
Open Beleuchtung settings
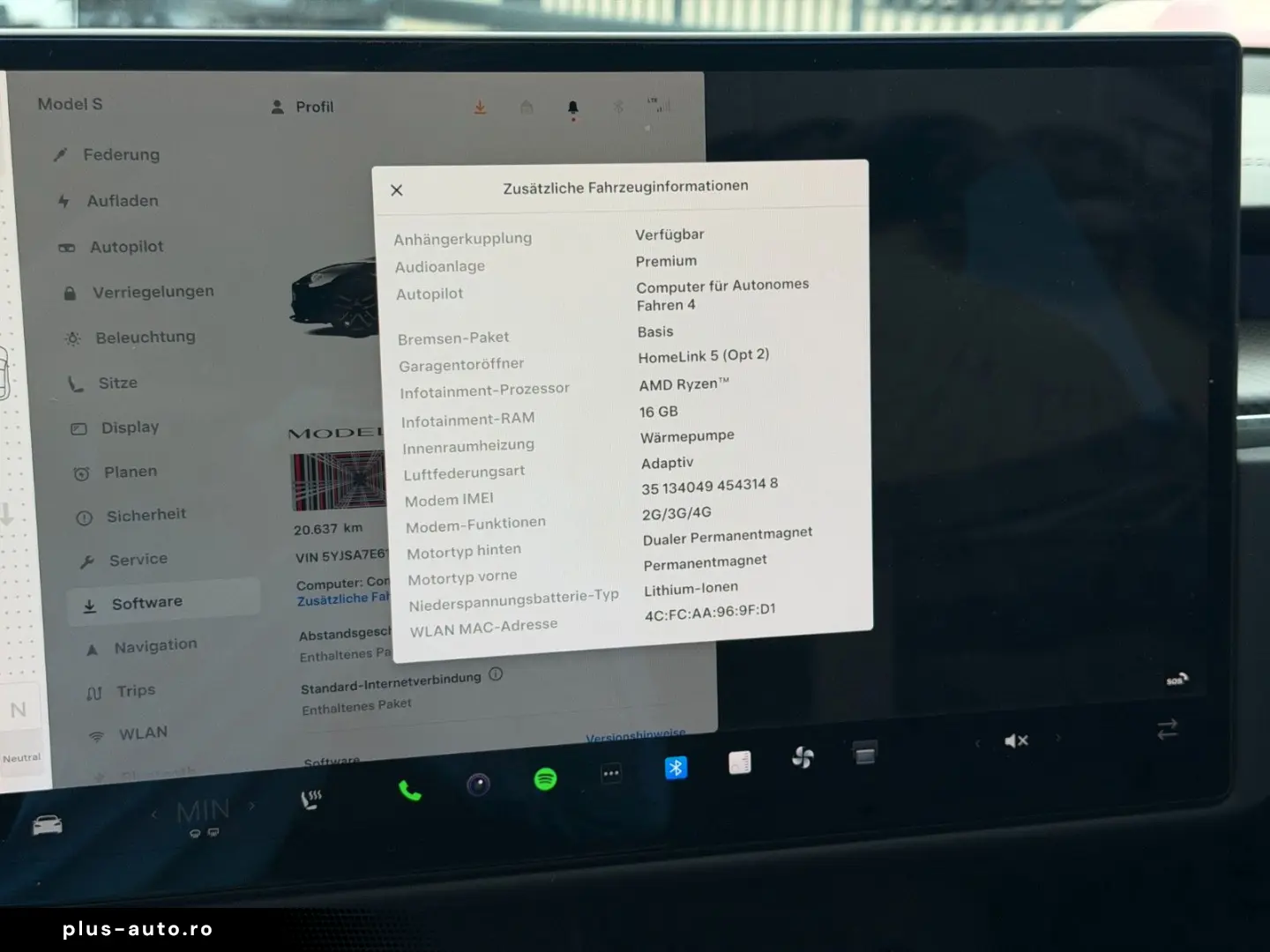131,338
